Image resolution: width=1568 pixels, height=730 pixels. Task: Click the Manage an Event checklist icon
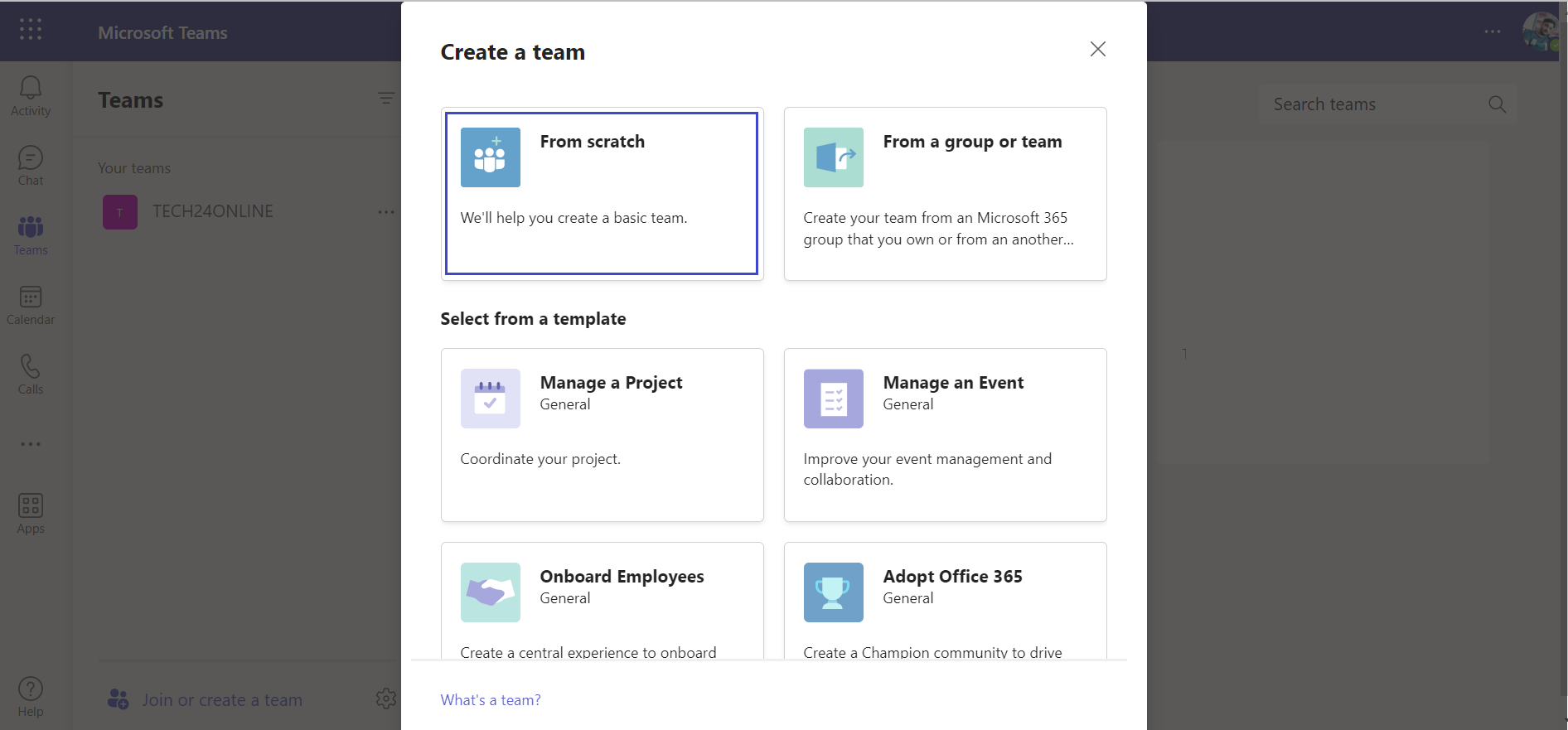coord(834,399)
